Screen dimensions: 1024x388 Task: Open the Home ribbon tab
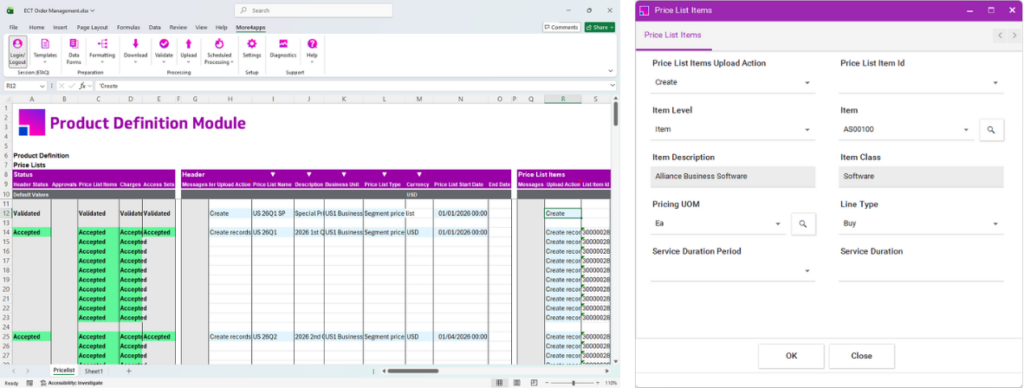point(37,27)
